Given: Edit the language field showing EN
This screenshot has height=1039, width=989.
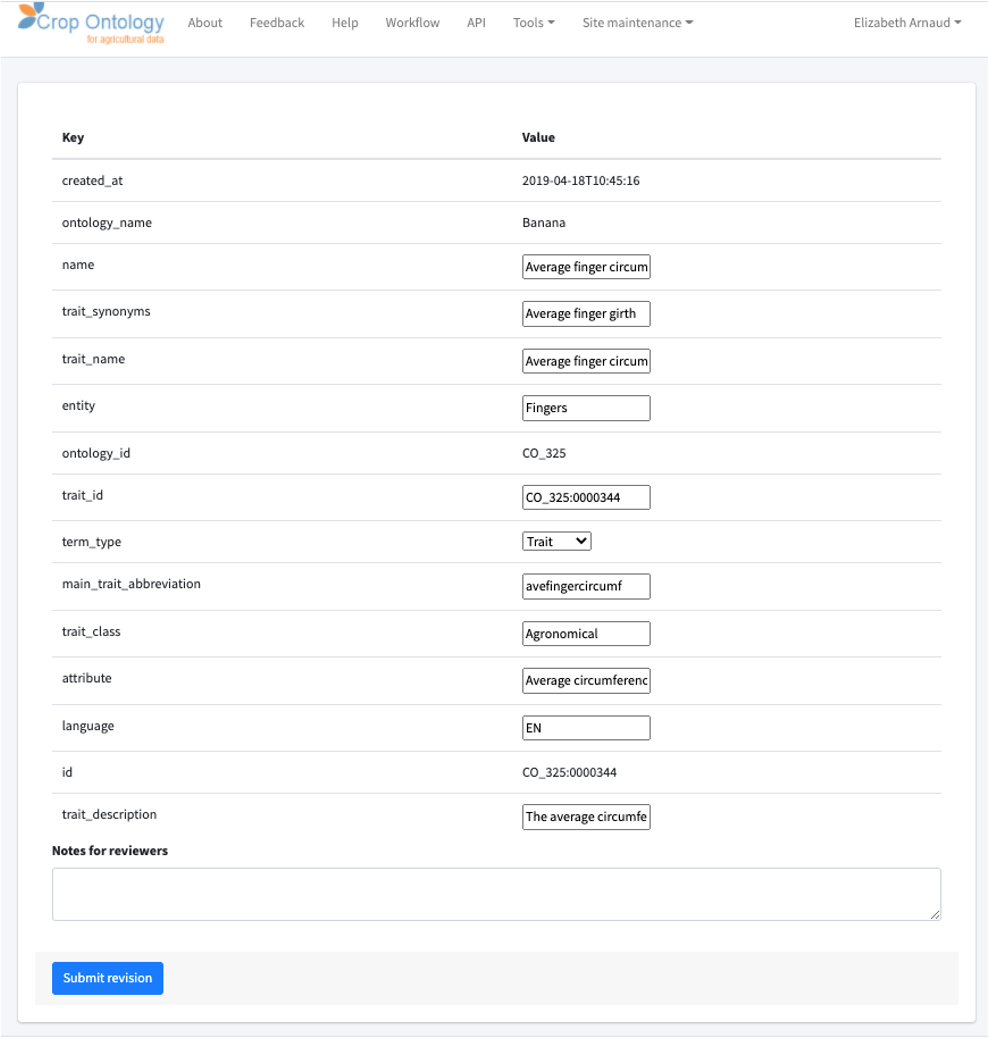Looking at the screenshot, I should 586,728.
